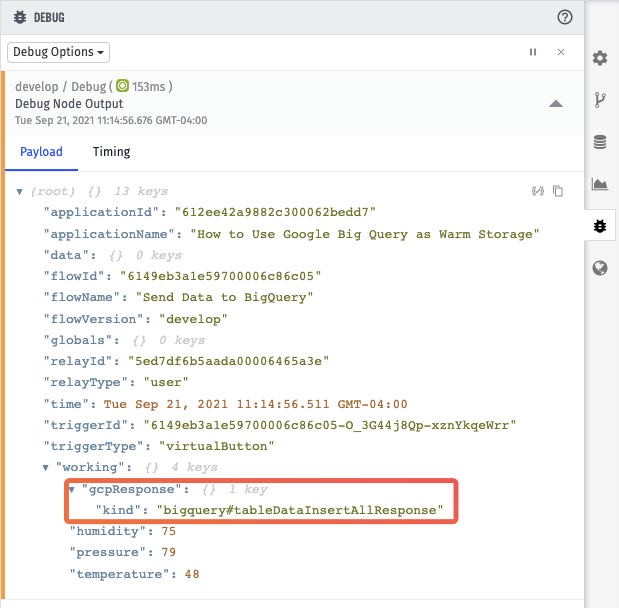Toggle raw JSON payload view icon
The width and height of the screenshot is (619, 608).
[x=537, y=191]
